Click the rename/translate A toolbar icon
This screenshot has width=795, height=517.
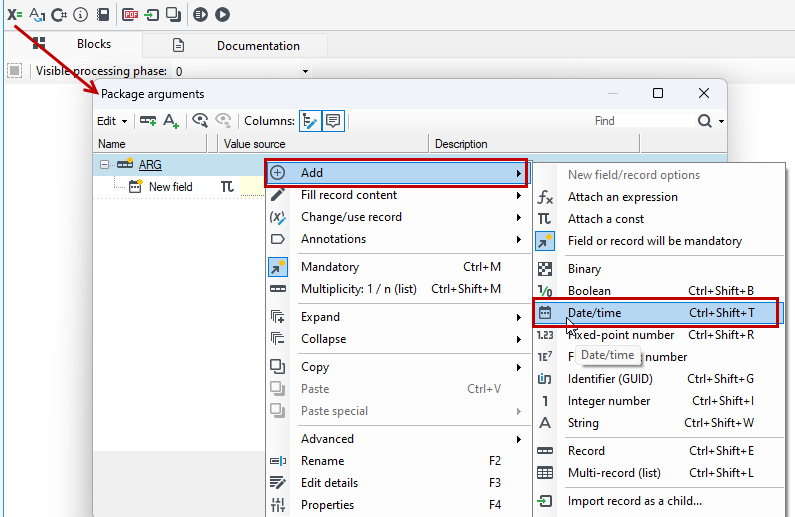coord(37,14)
